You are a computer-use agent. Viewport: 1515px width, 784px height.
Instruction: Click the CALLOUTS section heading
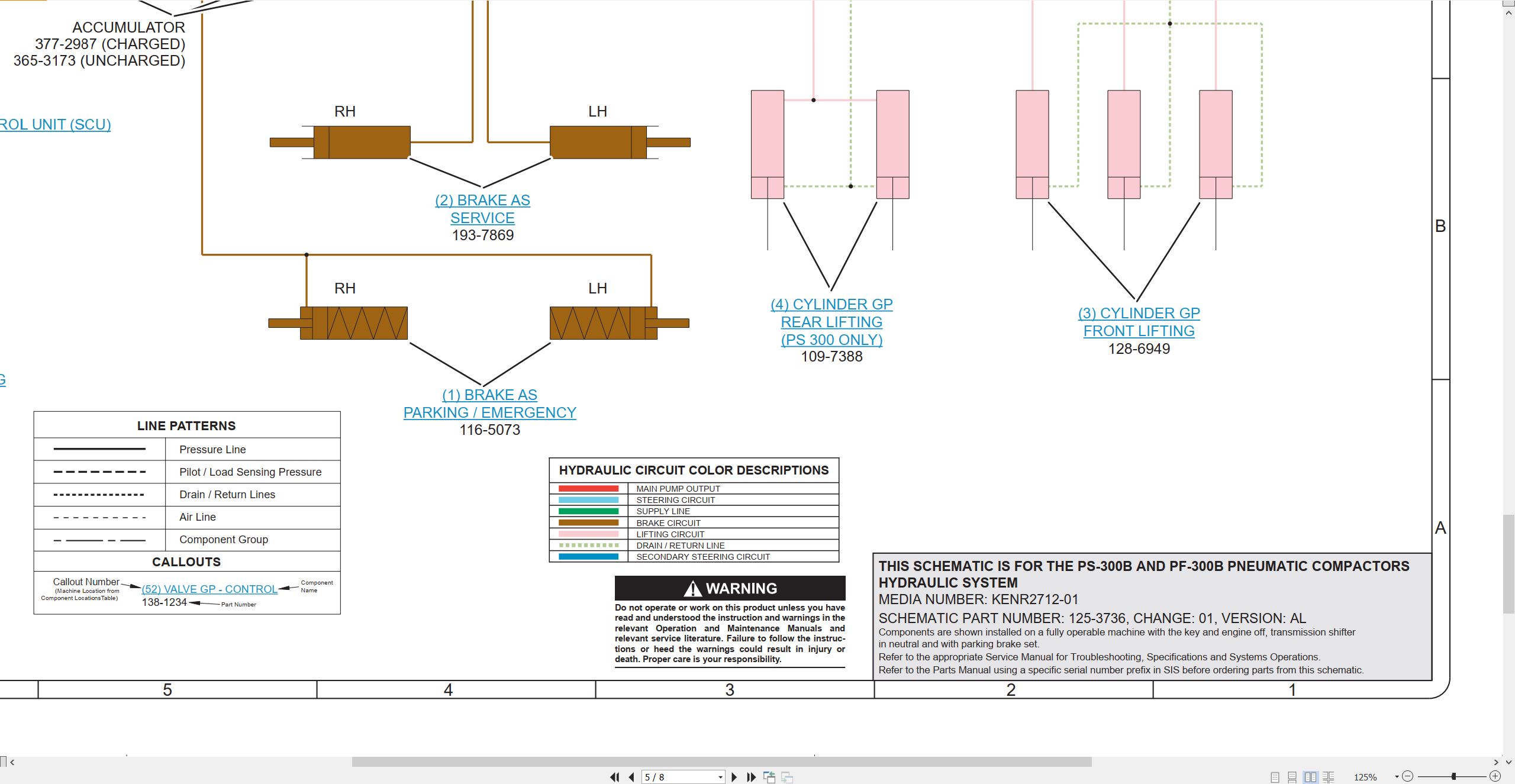point(186,562)
